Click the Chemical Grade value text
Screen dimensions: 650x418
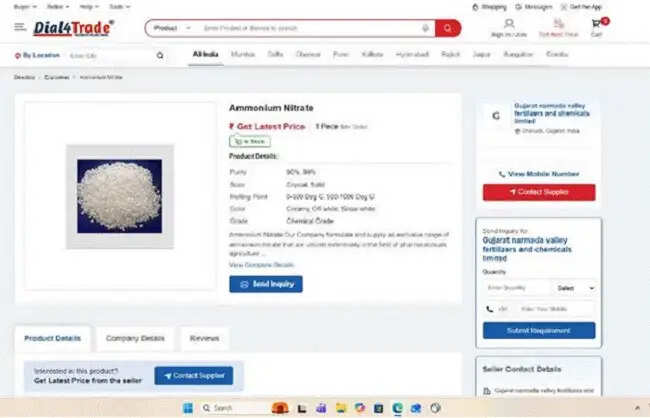tap(310, 221)
